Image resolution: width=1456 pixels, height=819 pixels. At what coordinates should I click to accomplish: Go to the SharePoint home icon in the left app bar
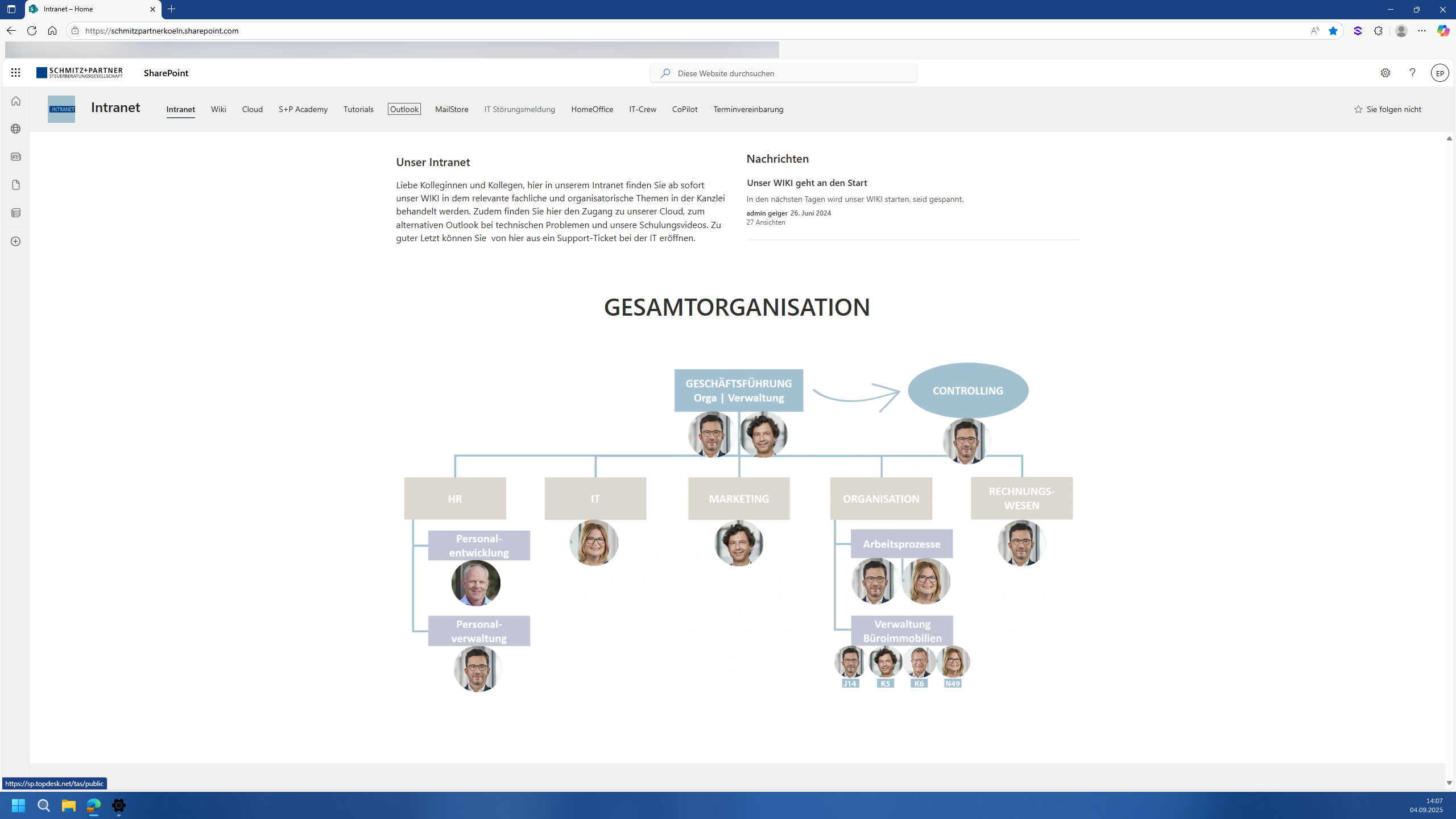16,101
